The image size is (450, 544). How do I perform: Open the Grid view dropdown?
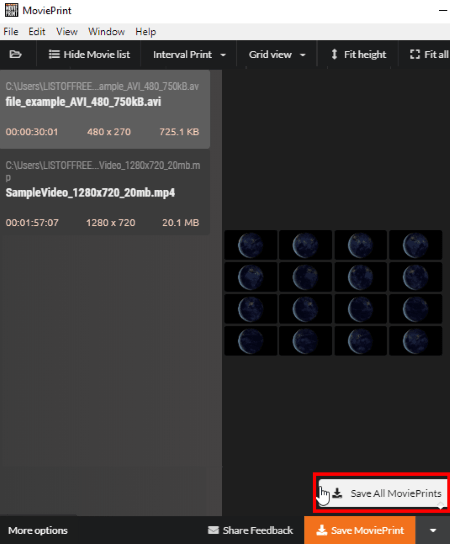(x=277, y=54)
